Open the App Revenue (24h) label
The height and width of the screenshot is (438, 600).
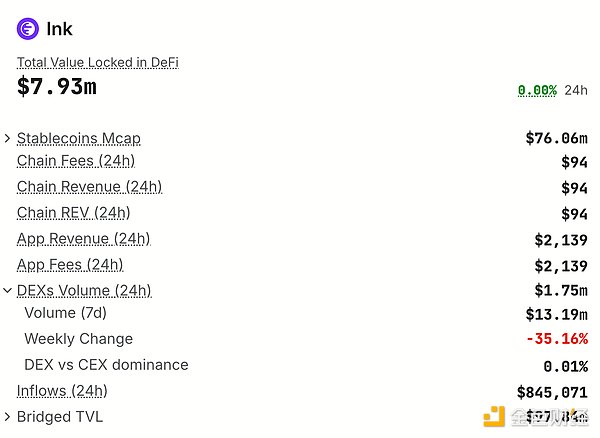tap(83, 239)
